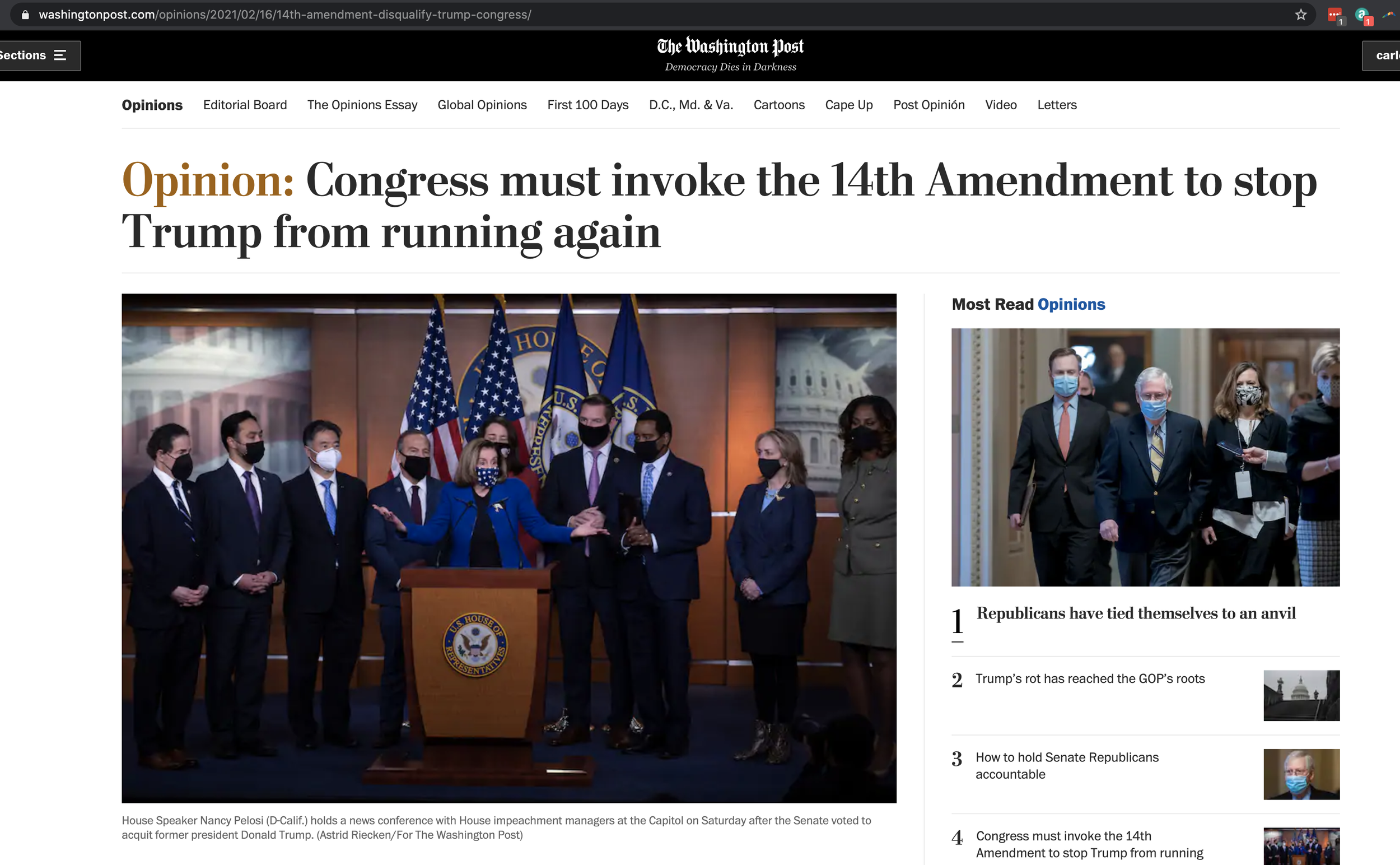Click the lock icon in address bar

coord(25,15)
